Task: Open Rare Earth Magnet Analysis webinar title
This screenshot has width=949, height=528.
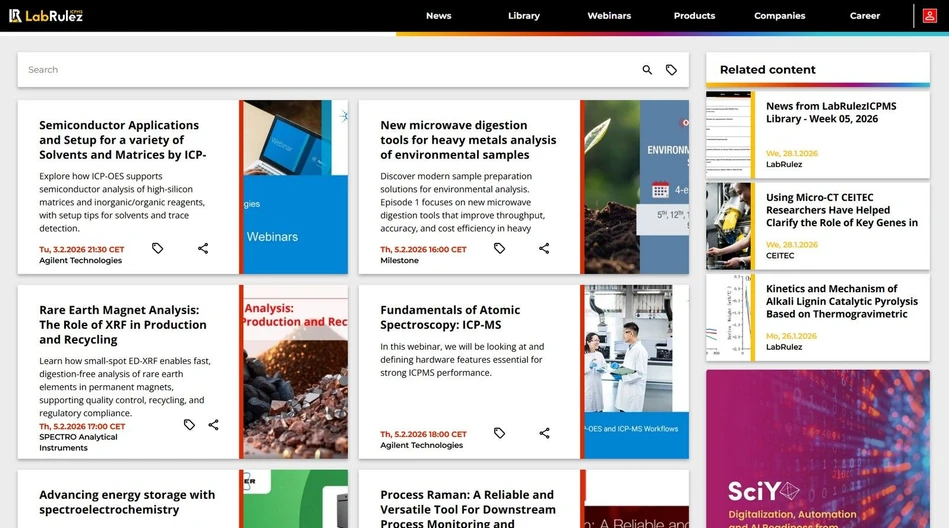Action: pyautogui.click(x=123, y=325)
